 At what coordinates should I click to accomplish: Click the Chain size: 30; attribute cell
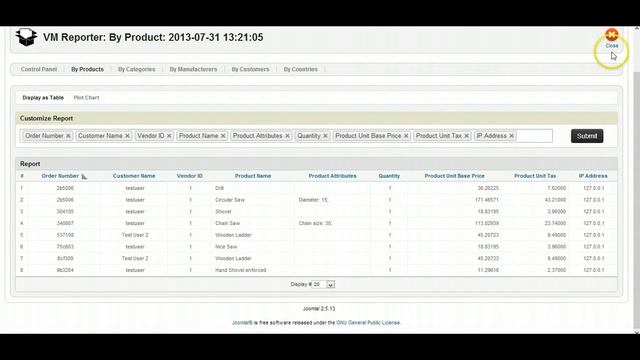(316, 224)
